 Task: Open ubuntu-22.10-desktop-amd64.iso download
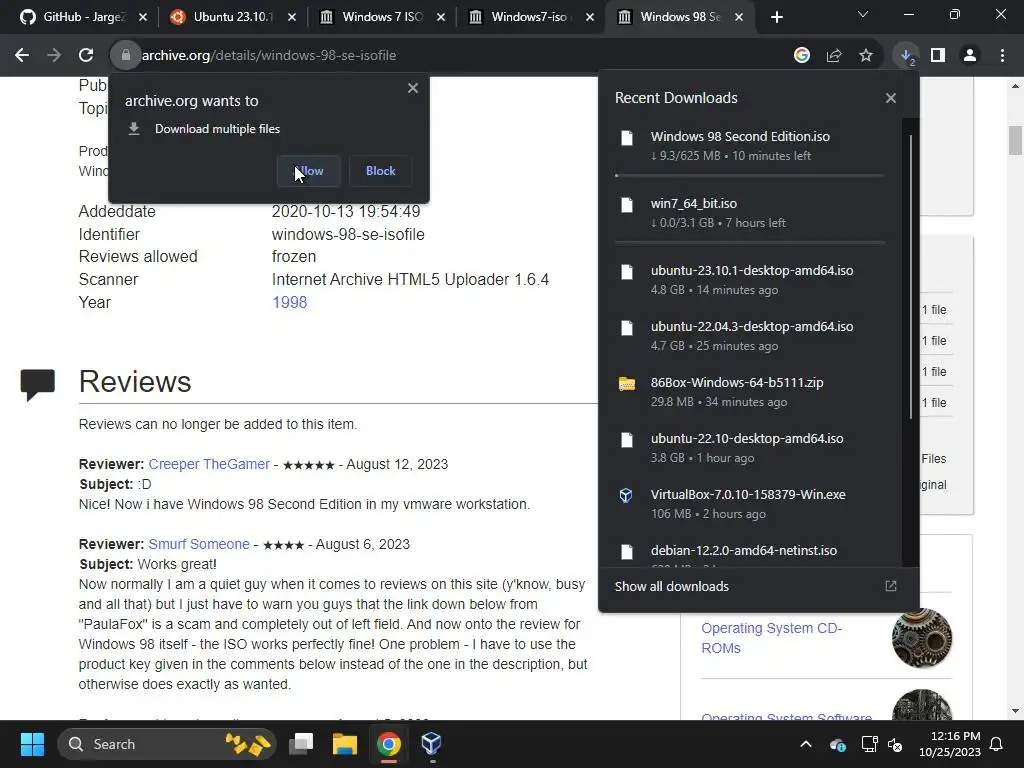pos(750,448)
